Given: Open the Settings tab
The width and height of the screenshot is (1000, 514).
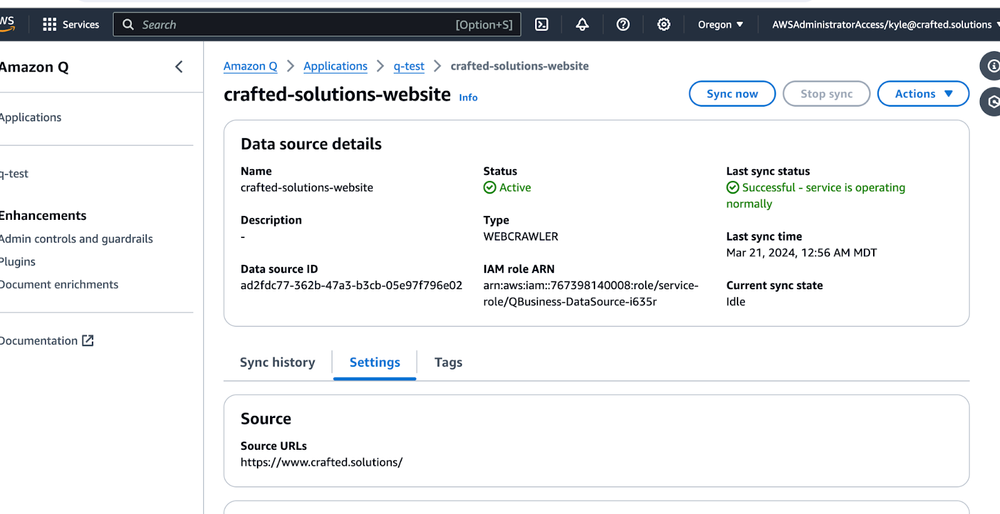Looking at the screenshot, I should [x=375, y=363].
